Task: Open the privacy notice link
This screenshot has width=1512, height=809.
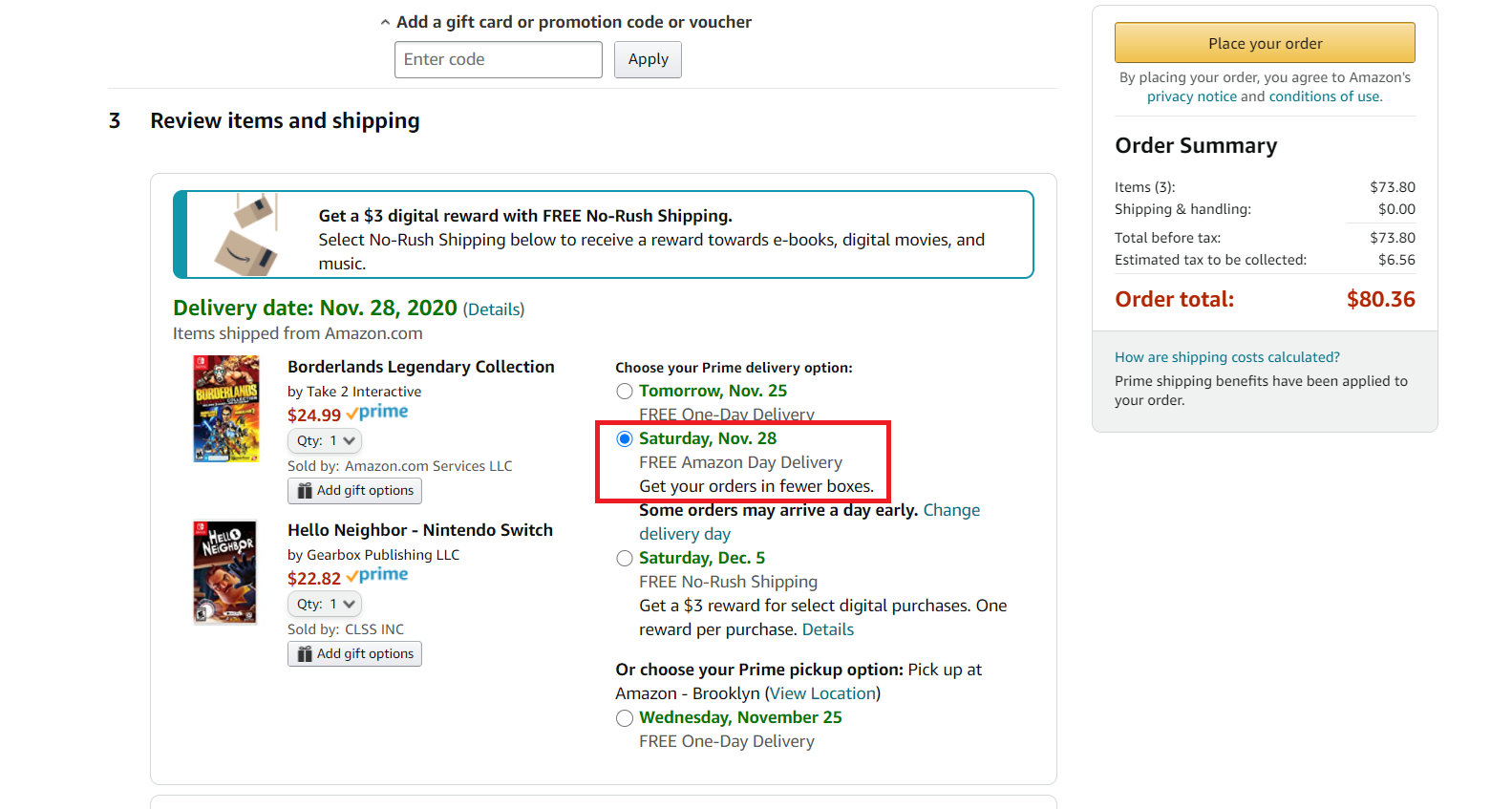Action: (1191, 96)
